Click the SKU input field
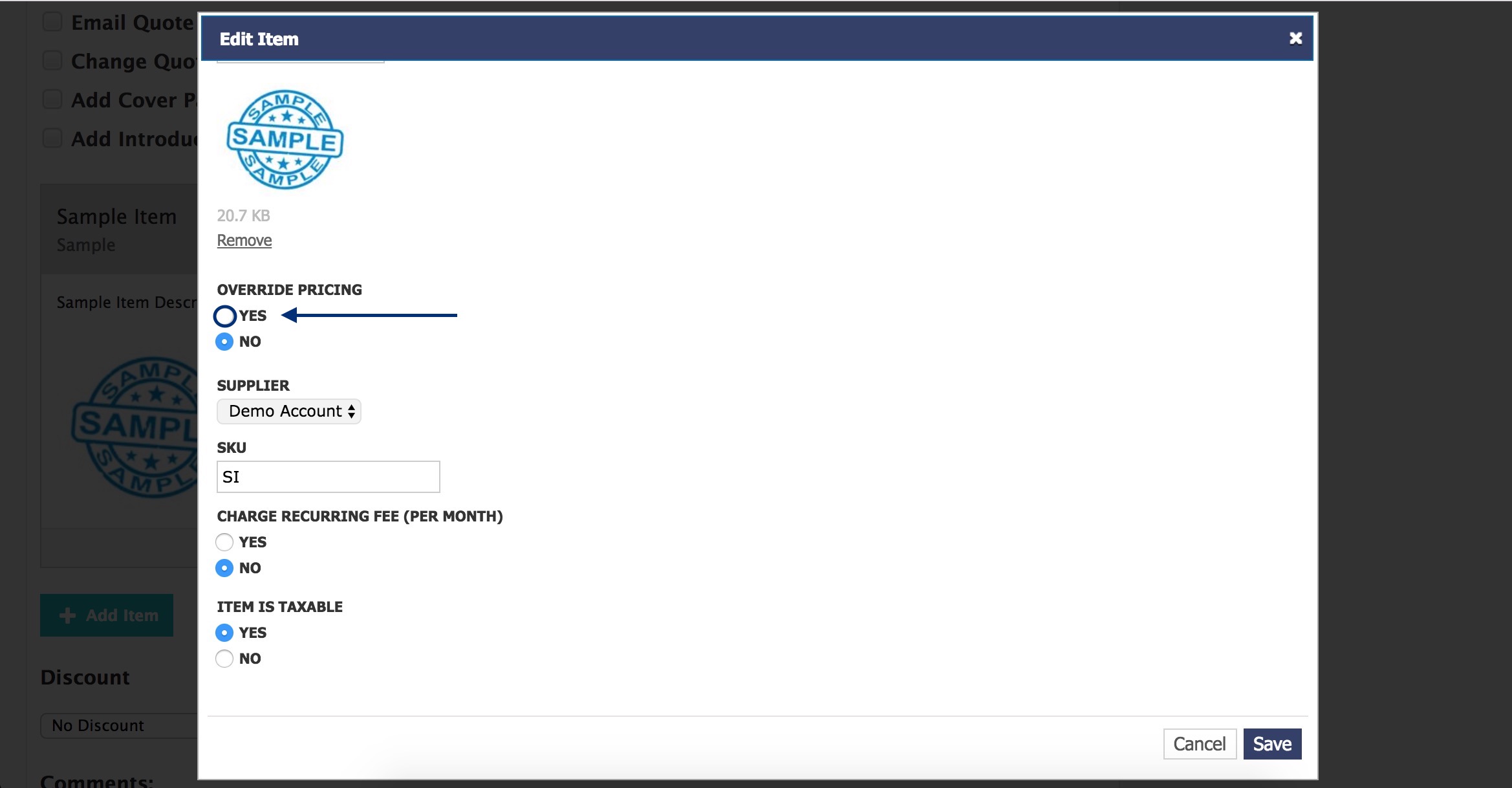Image resolution: width=1512 pixels, height=788 pixels. click(x=329, y=477)
